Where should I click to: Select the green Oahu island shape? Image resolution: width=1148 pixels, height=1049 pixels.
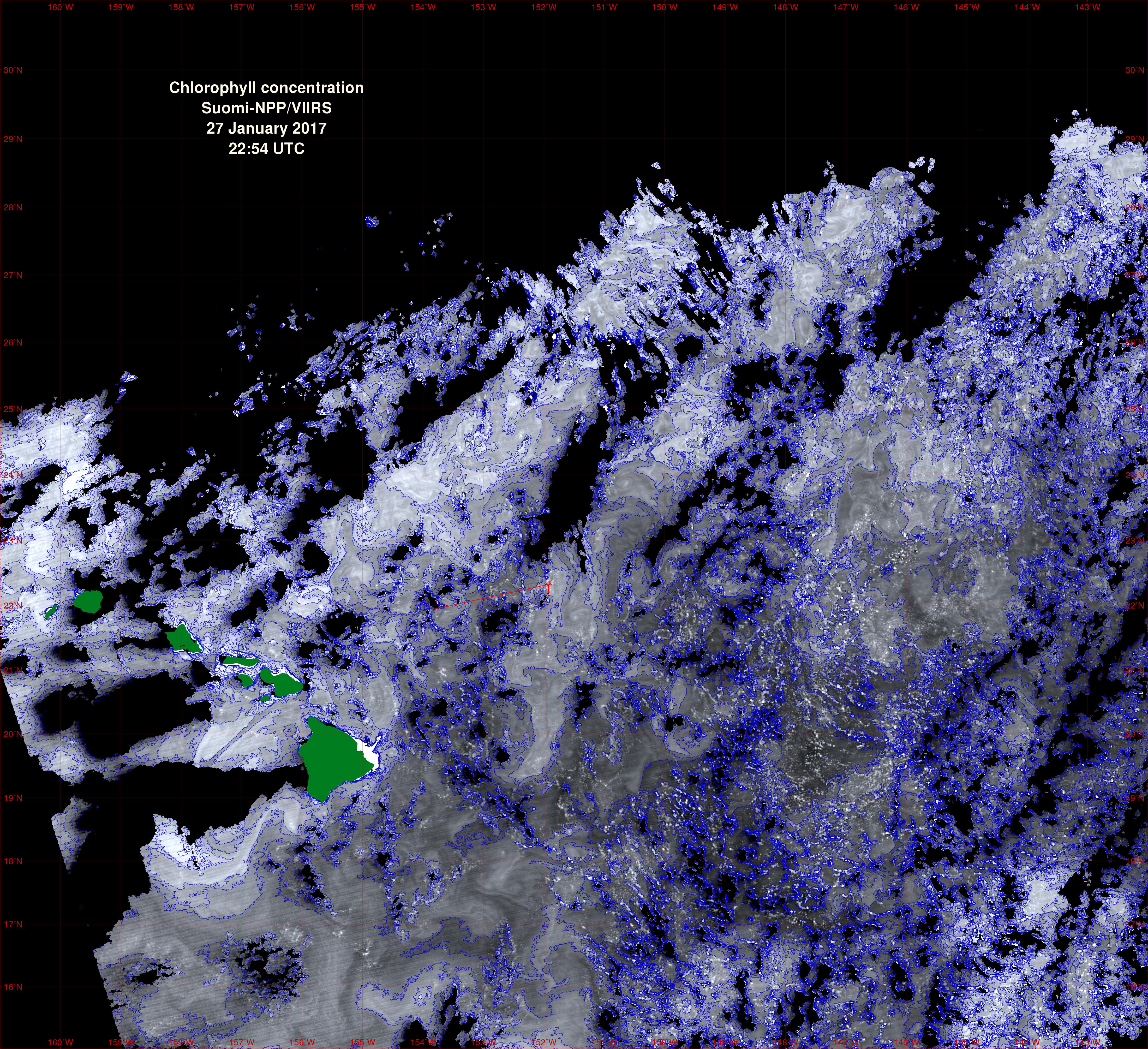click(183, 639)
